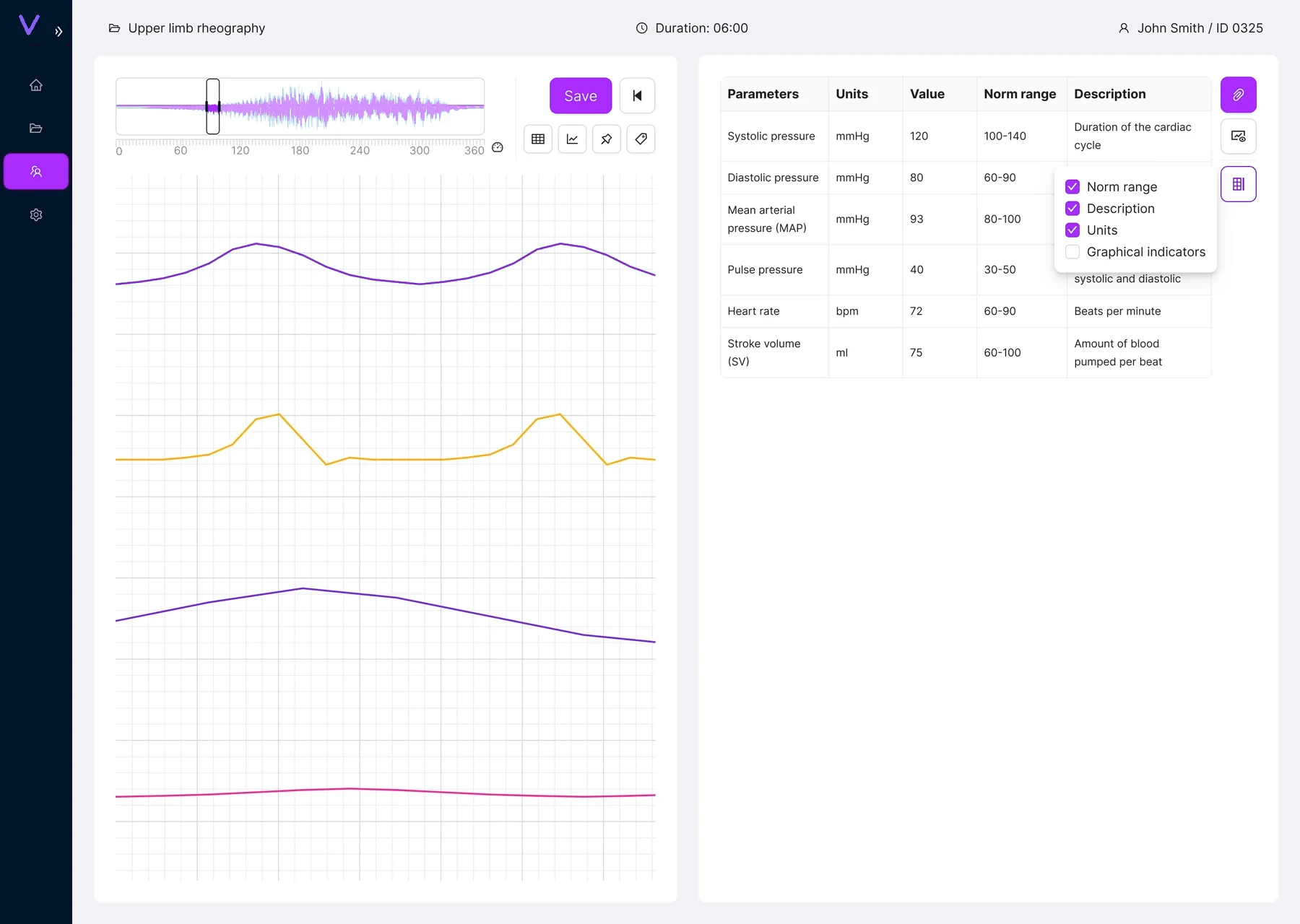The width and height of the screenshot is (1300, 924).
Task: Click the tag label icon in the toolbar
Action: 641,139
